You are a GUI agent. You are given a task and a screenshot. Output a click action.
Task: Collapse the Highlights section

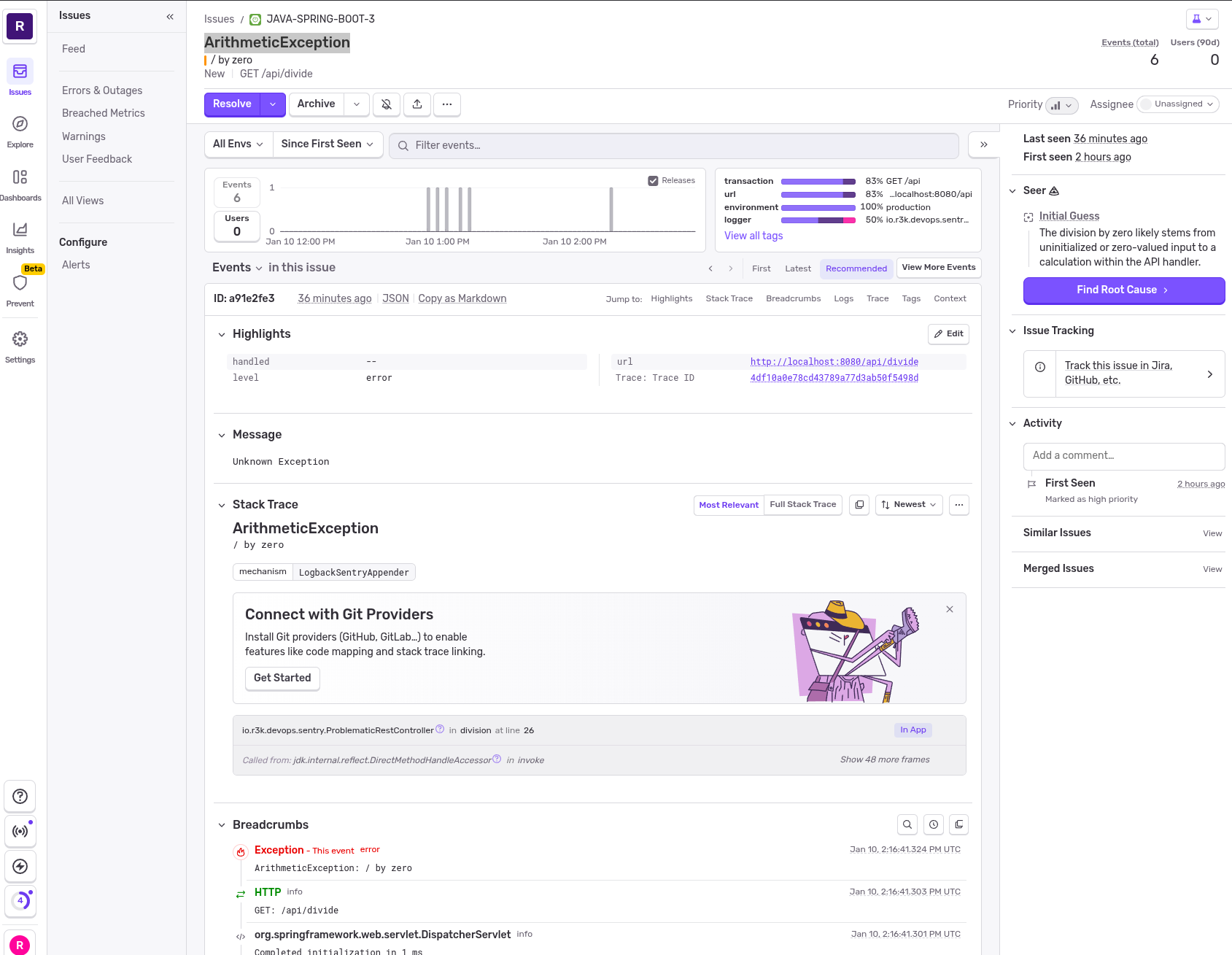pos(222,334)
